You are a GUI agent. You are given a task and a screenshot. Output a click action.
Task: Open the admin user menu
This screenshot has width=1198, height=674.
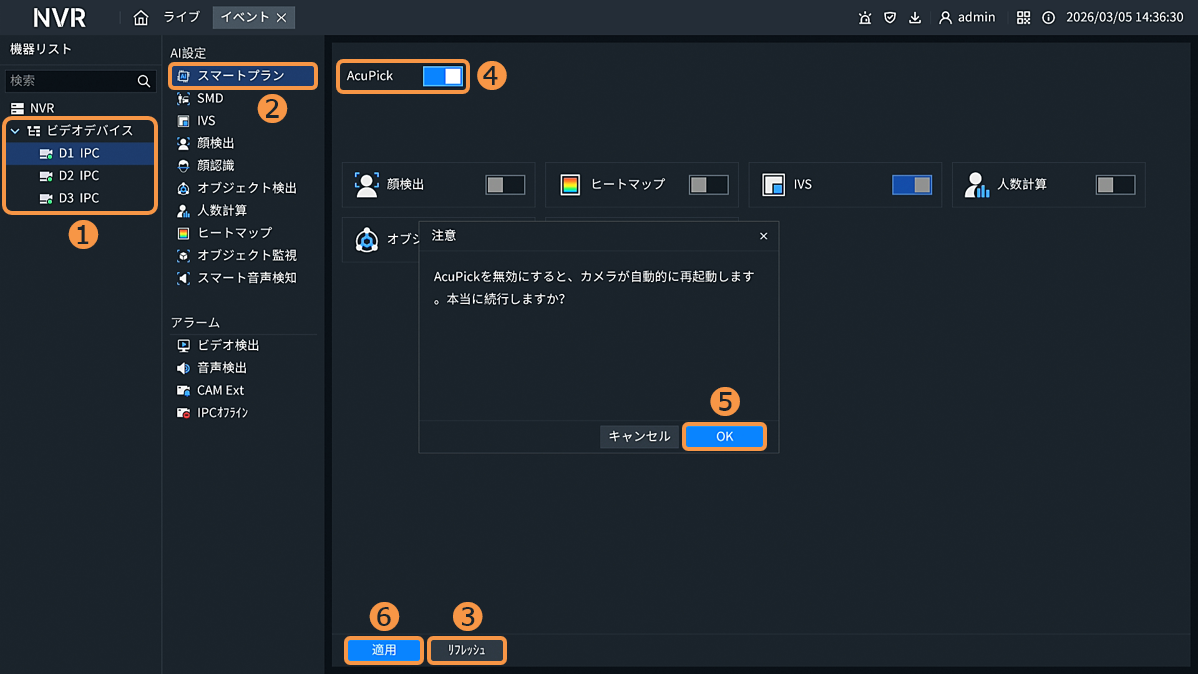(x=966, y=17)
